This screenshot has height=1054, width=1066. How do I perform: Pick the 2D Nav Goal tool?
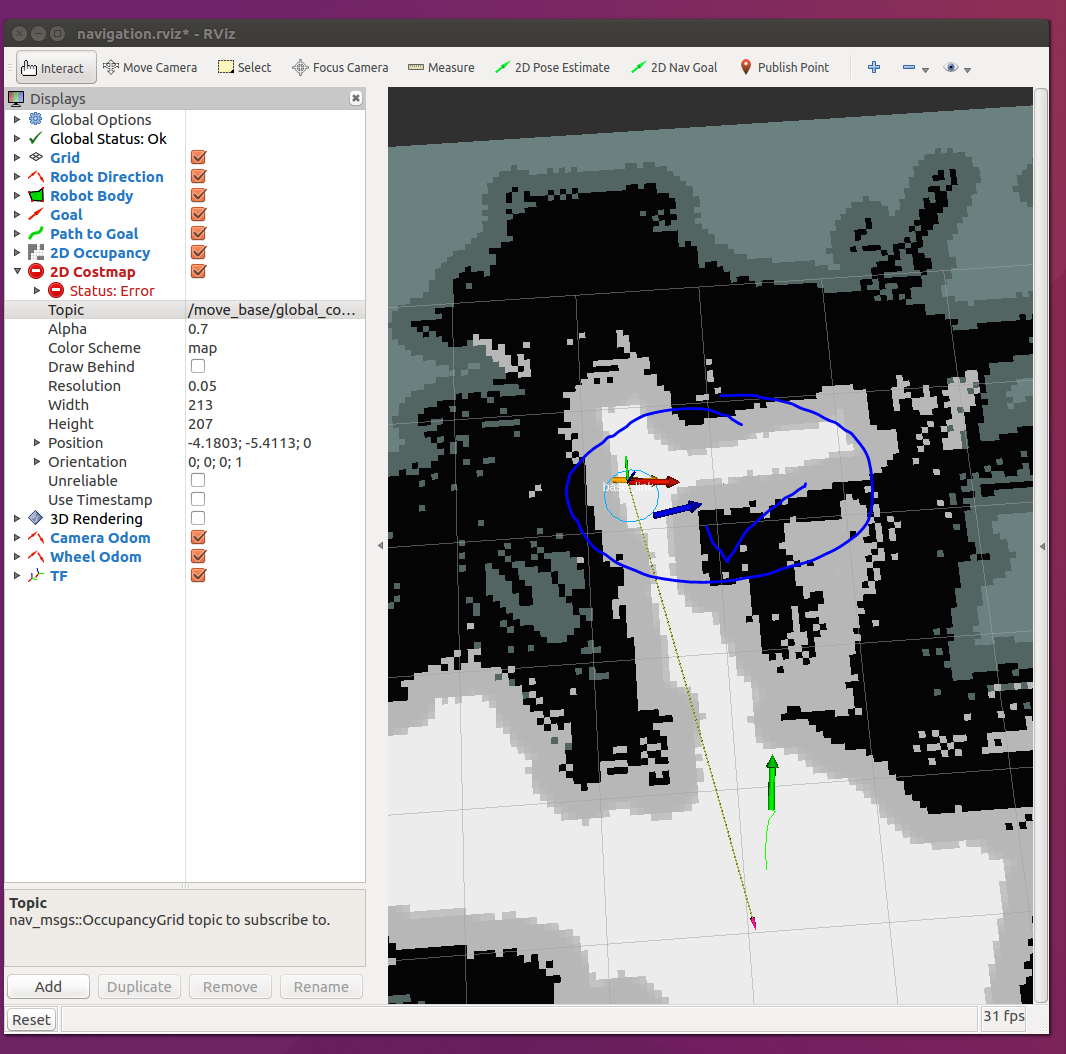(x=674, y=67)
